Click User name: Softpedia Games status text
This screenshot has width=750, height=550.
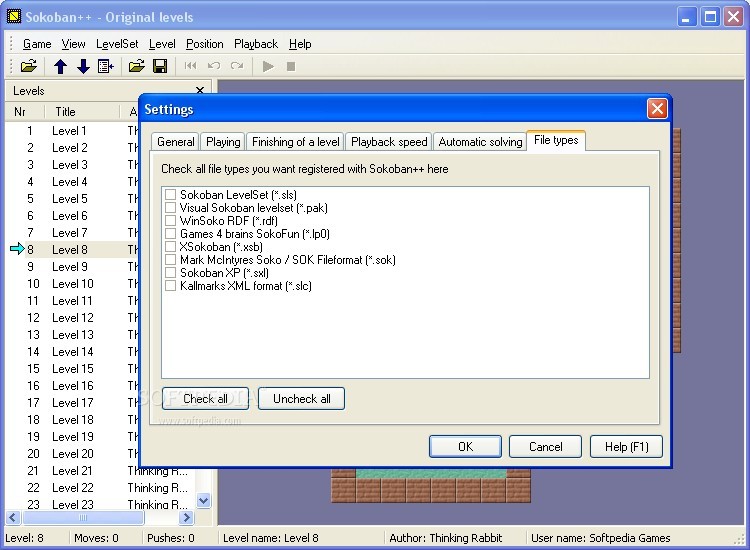600,538
